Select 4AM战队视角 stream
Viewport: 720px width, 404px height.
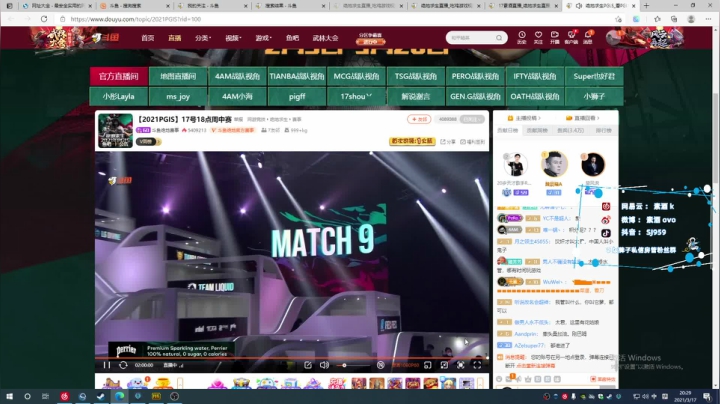[x=237, y=76]
